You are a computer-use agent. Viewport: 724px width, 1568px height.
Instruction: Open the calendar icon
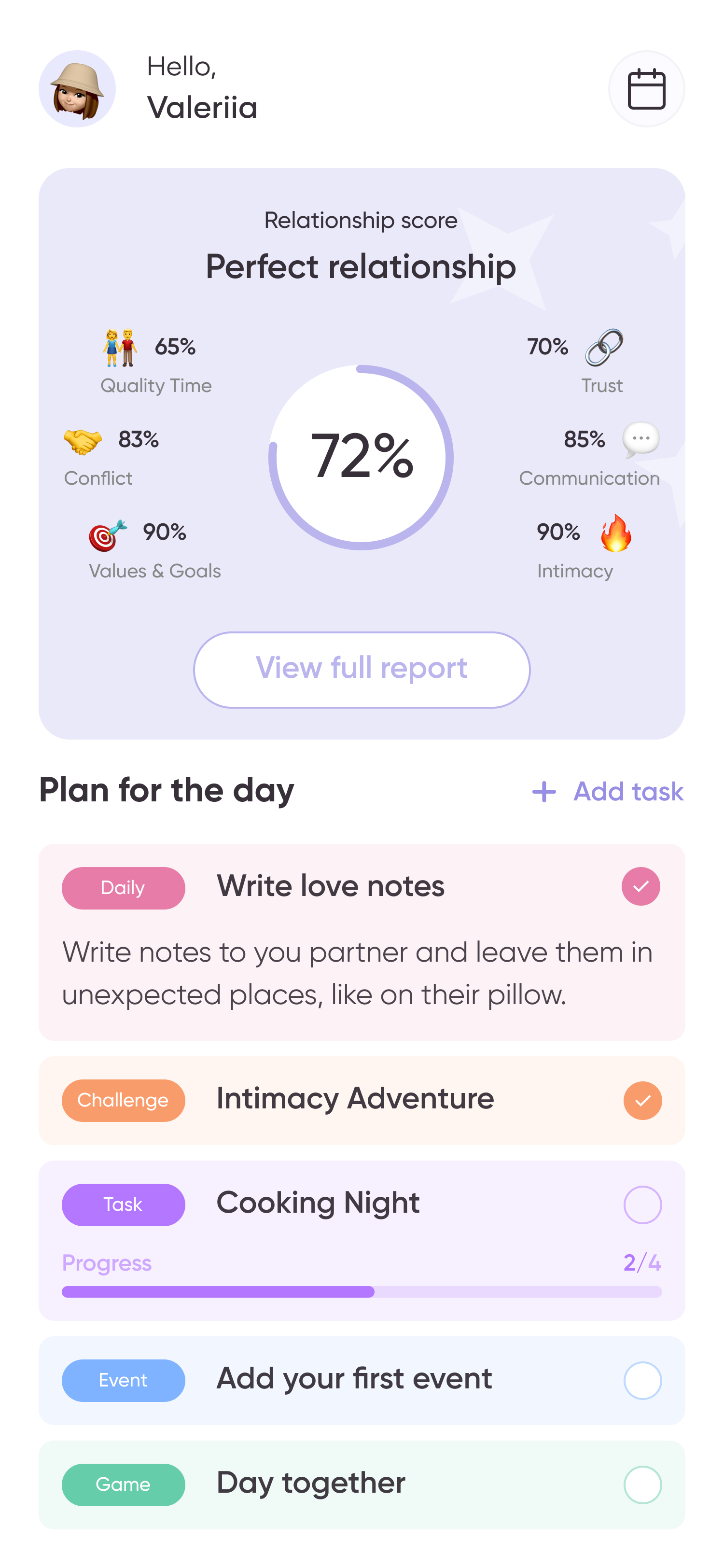[646, 89]
